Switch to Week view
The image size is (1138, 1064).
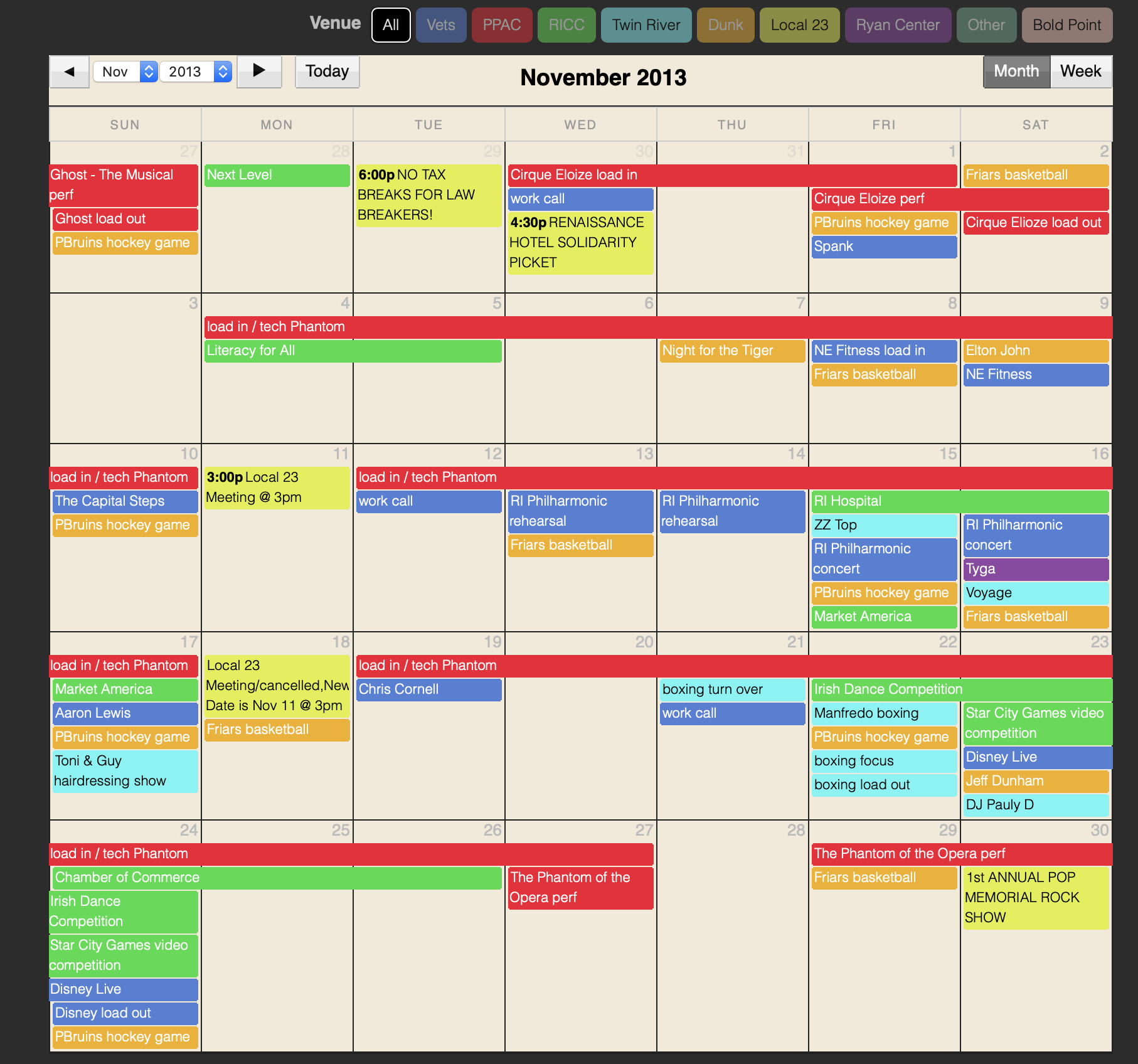1080,72
